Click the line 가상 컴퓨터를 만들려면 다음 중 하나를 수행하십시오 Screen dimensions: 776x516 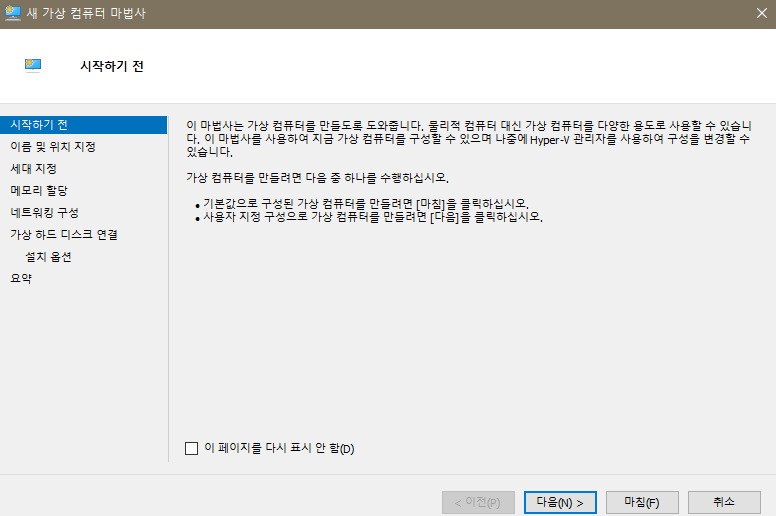(317, 178)
